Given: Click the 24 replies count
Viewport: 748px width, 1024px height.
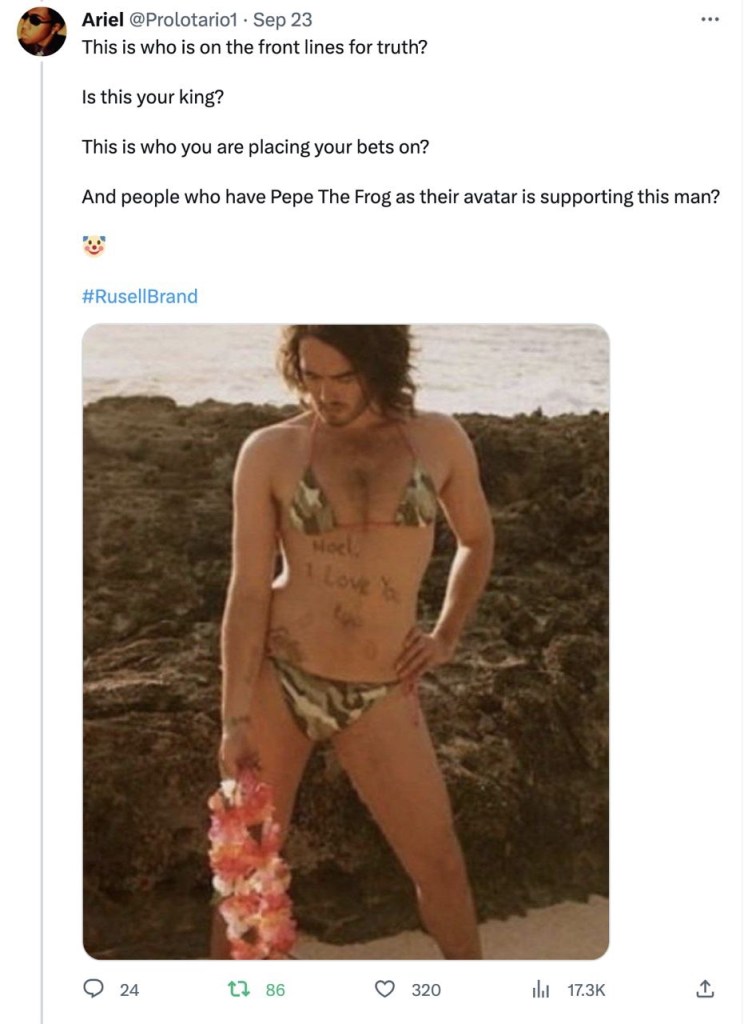Looking at the screenshot, I should tap(129, 990).
